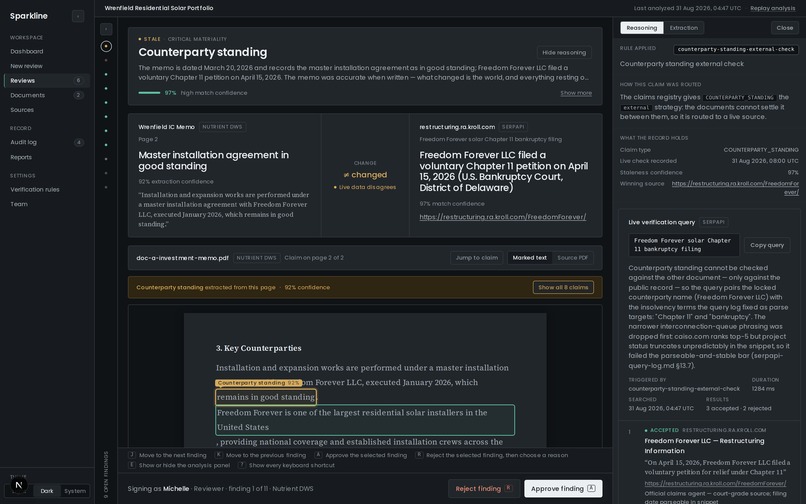The height and width of the screenshot is (504, 806).
Task: Click the Documents count badge showing 2
Action: 79,95
